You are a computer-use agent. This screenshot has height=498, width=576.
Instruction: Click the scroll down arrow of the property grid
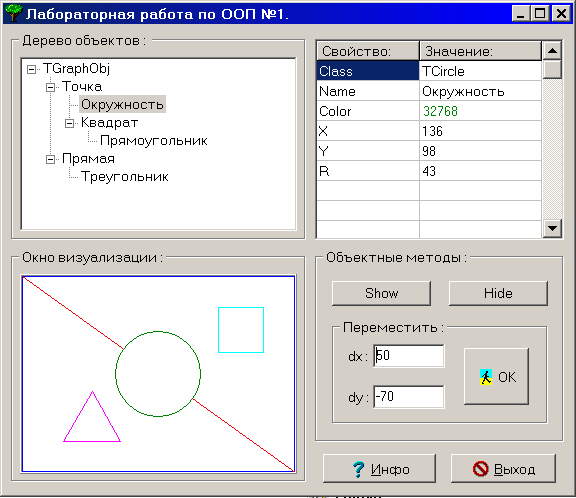(x=552, y=228)
